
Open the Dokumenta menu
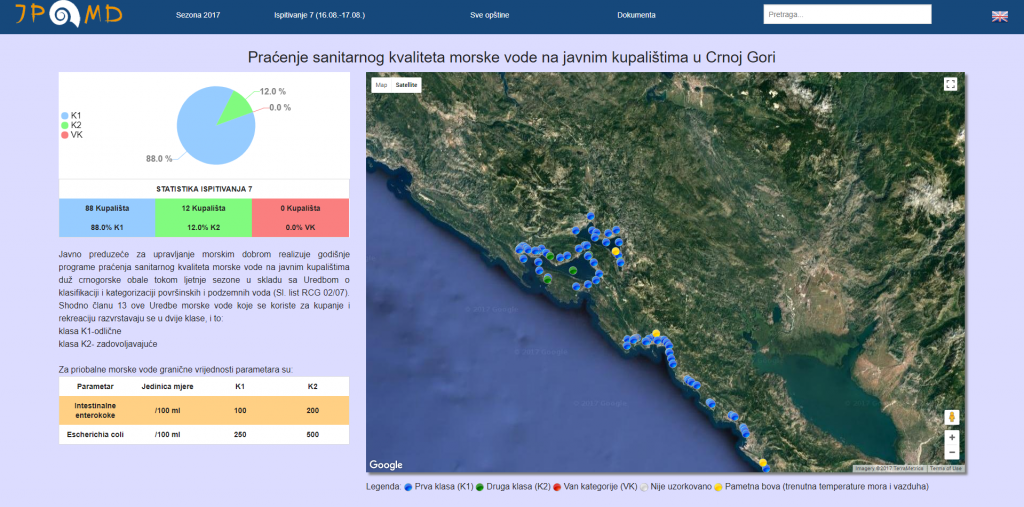coord(636,15)
